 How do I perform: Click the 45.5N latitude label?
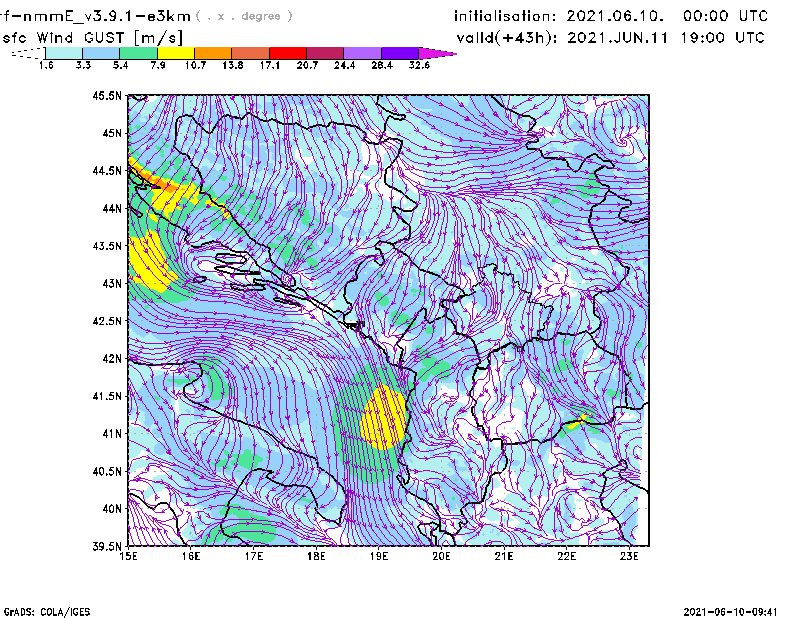[107, 95]
